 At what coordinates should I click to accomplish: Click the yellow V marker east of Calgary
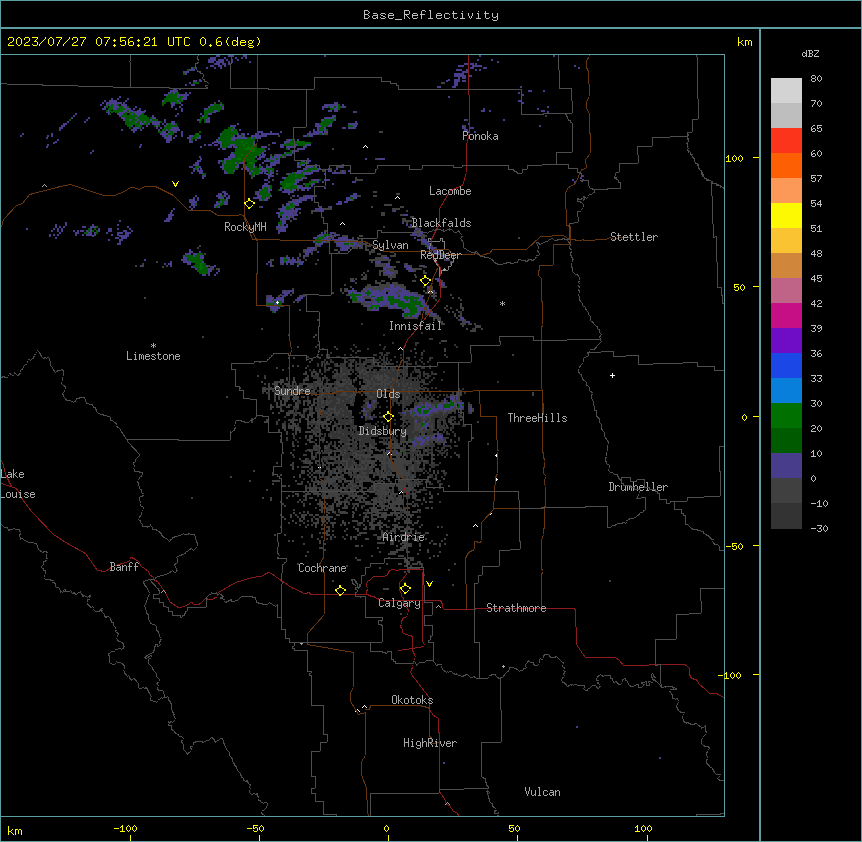click(x=429, y=584)
